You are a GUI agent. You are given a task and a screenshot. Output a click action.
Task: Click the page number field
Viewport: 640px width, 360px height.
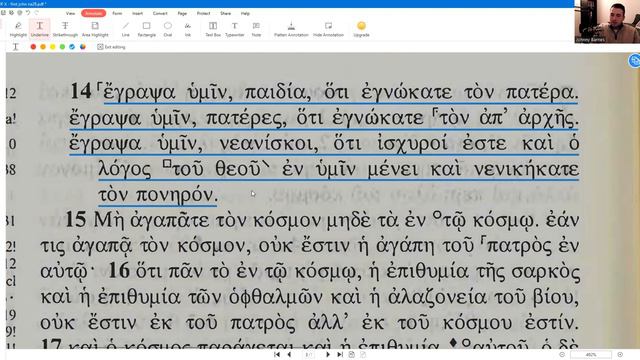(309, 355)
